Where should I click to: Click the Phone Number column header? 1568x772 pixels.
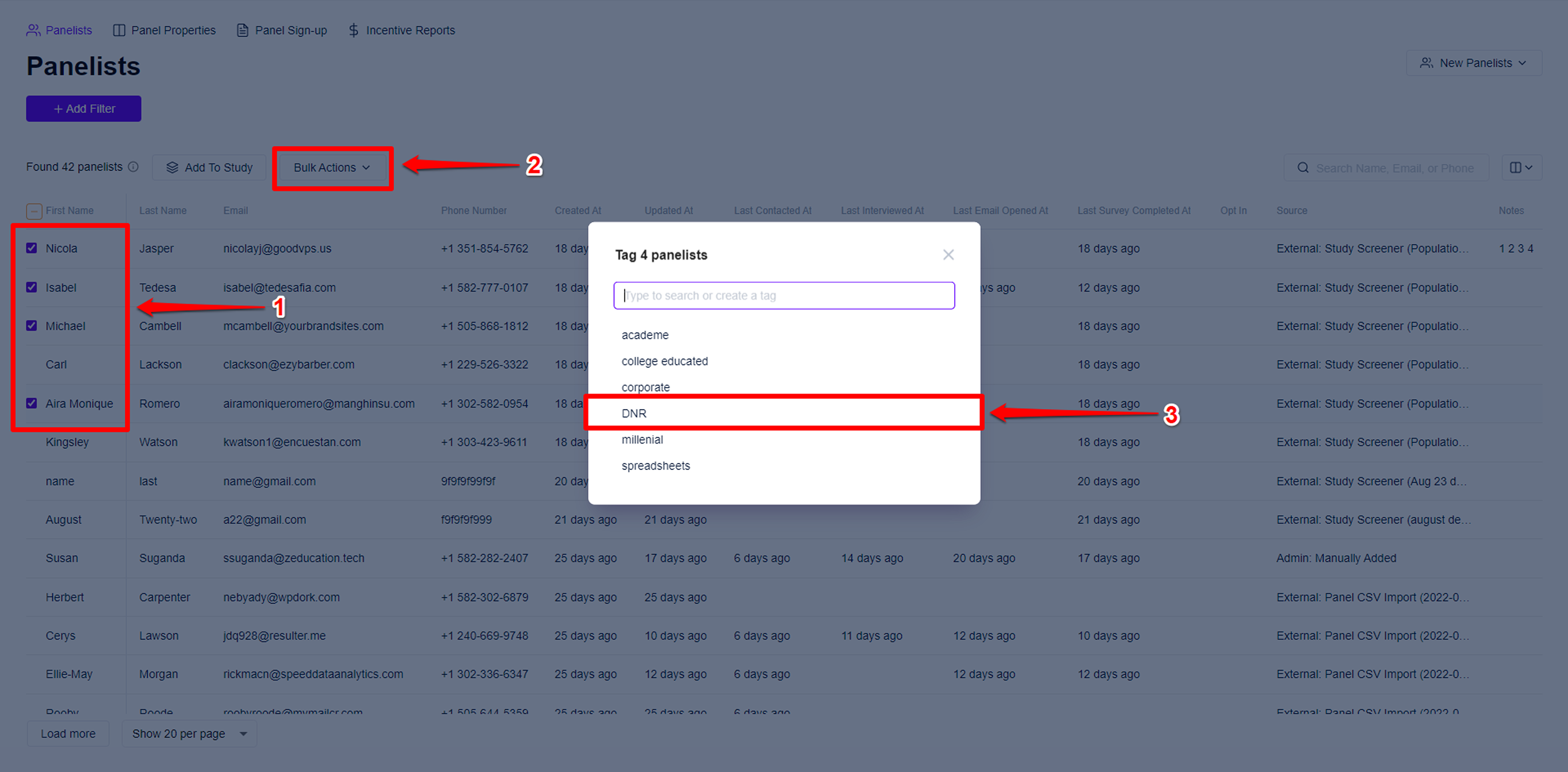(474, 211)
